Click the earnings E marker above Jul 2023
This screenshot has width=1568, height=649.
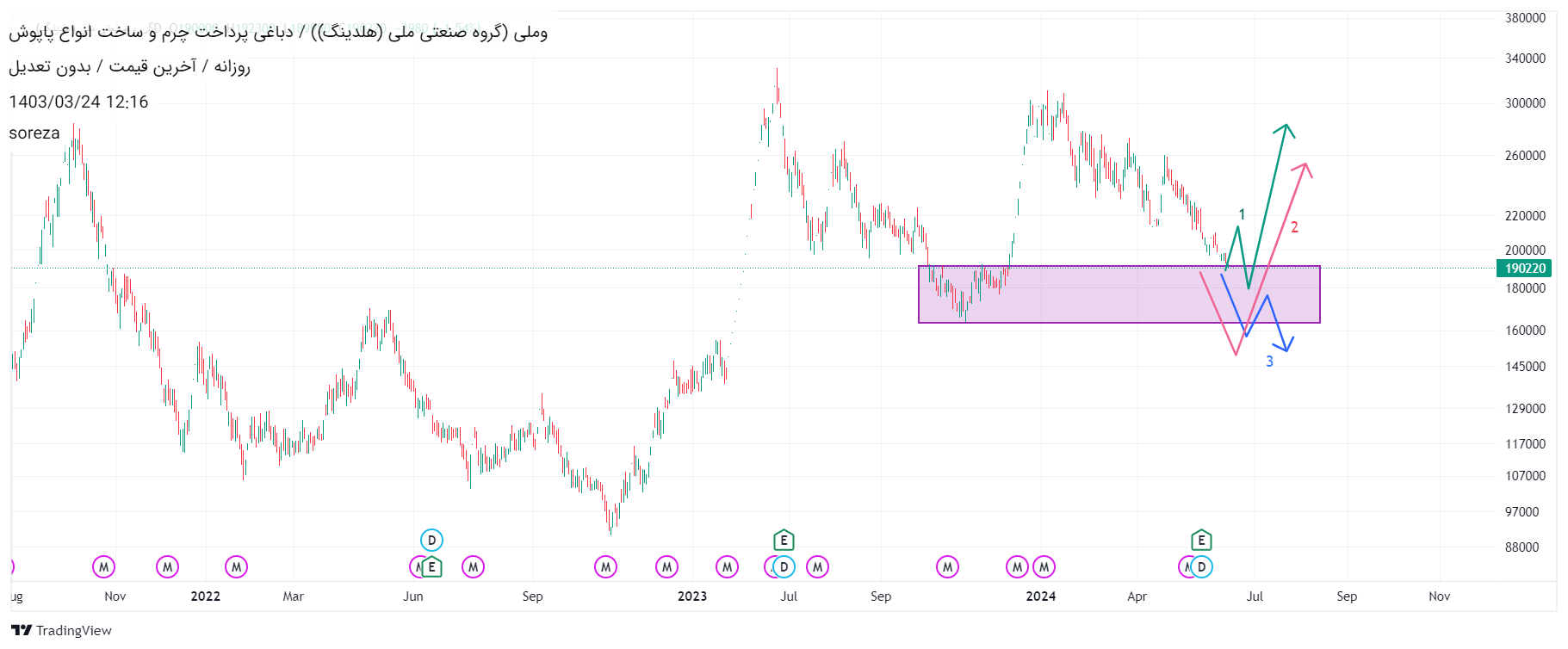point(783,540)
